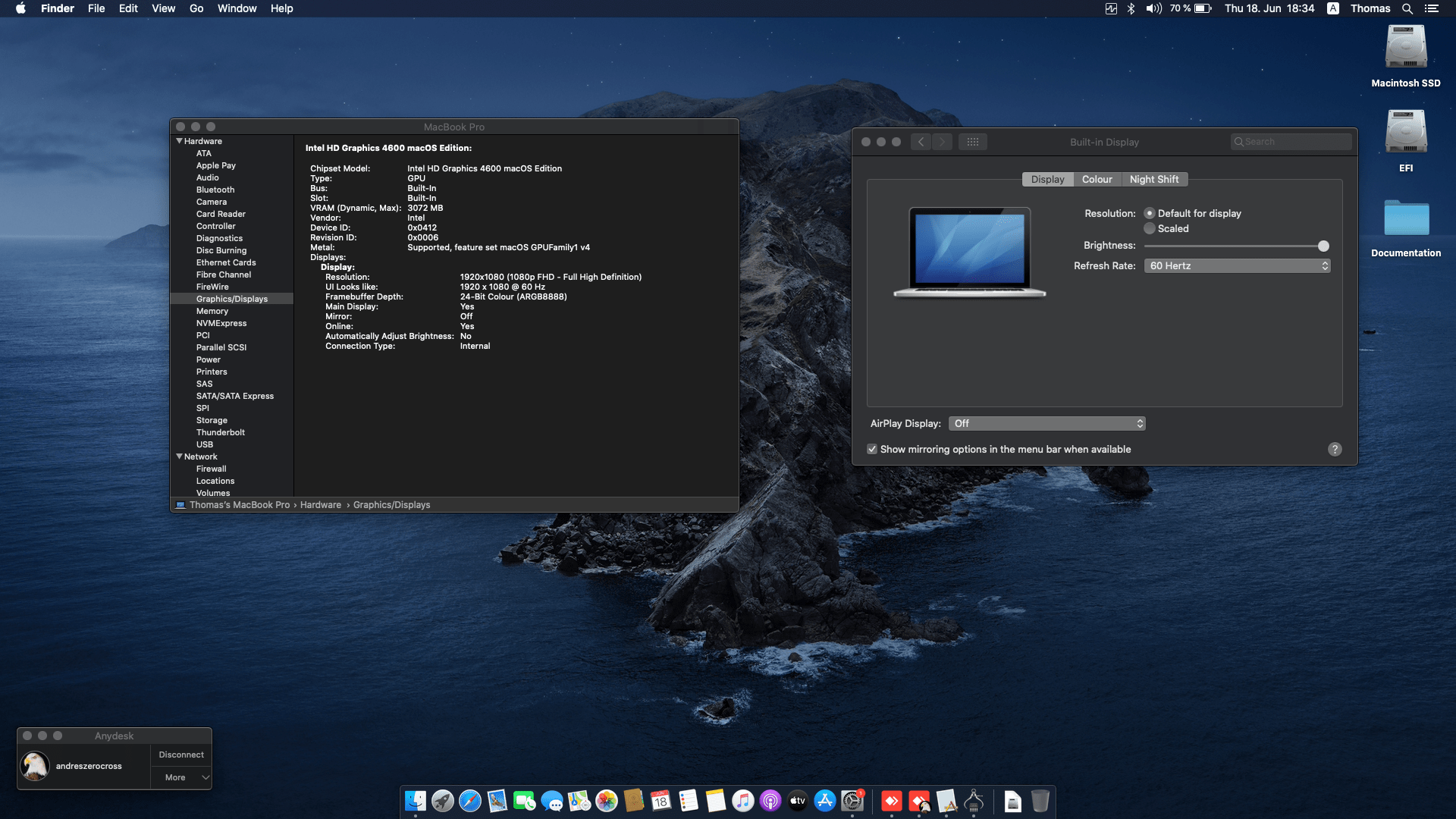Open the Refresh Rate dropdown showing 60 Hertz
Viewport: 1456px width, 819px height.
pos(1237,266)
